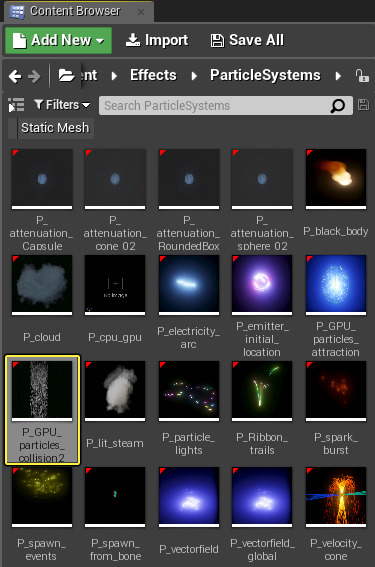Select P_attenuation_Capsule asset thumbnail
Image resolution: width=375 pixels, height=567 pixels.
[42, 179]
